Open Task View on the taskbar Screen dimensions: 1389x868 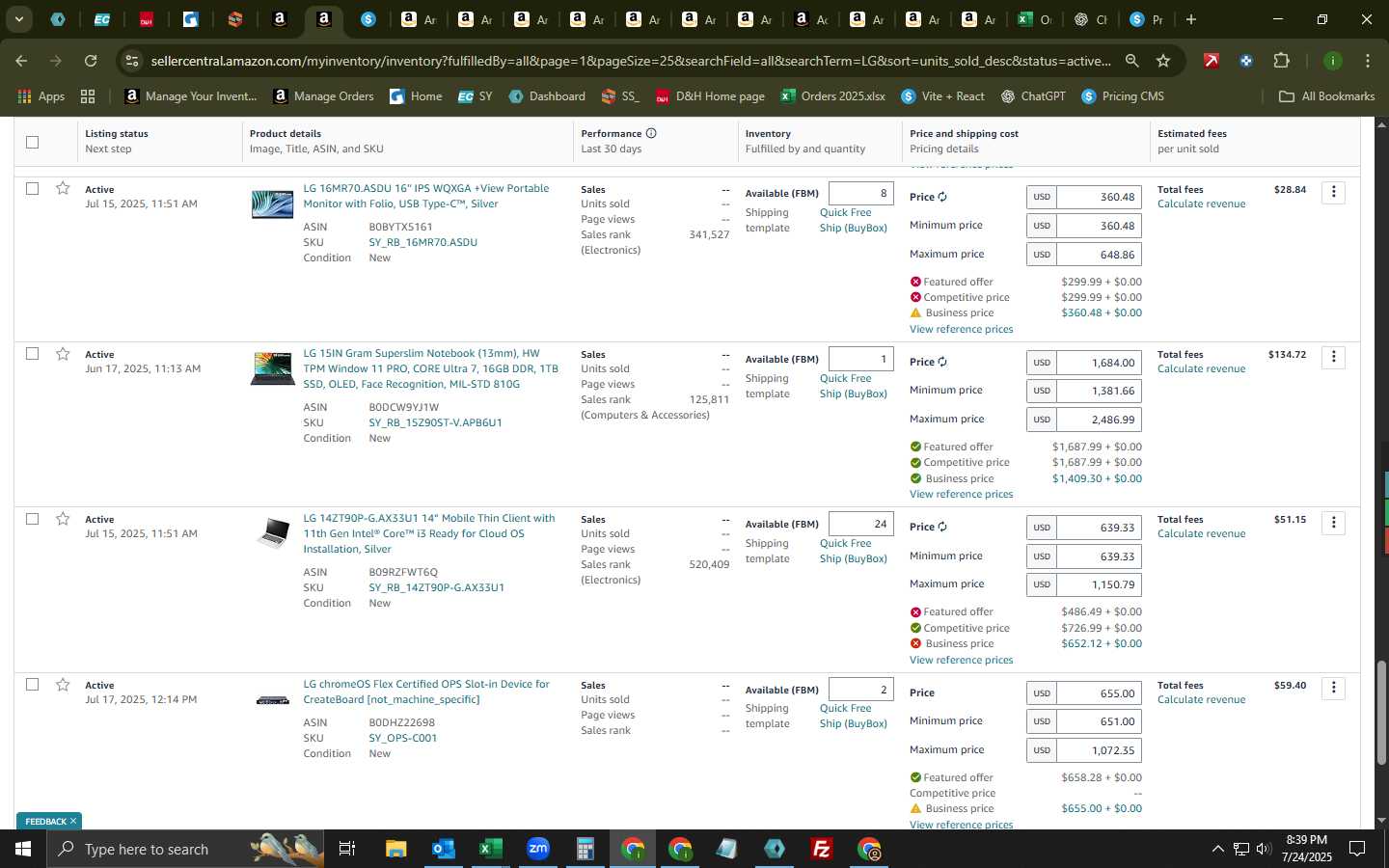point(347,849)
